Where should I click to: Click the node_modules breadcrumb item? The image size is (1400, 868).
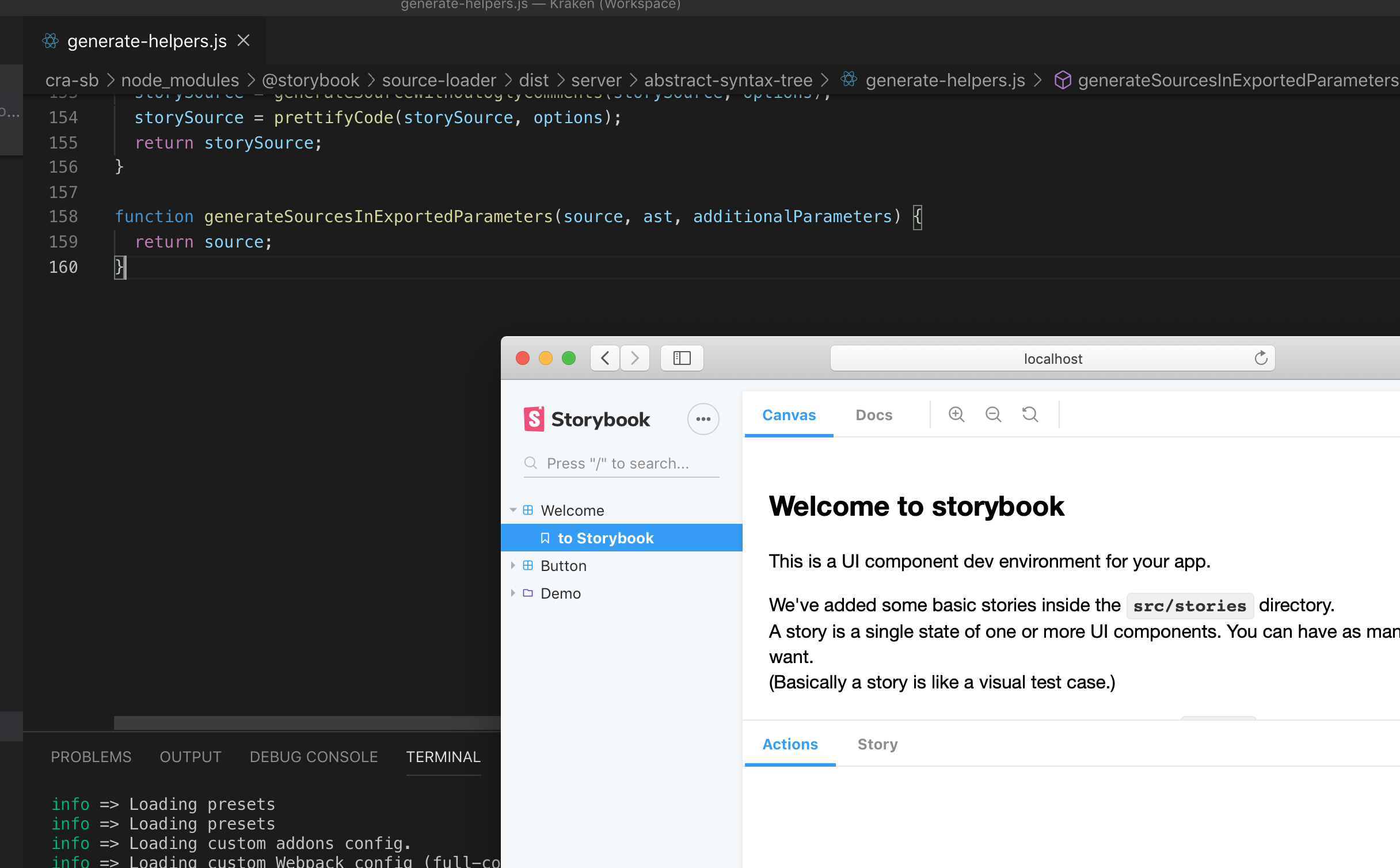click(180, 80)
